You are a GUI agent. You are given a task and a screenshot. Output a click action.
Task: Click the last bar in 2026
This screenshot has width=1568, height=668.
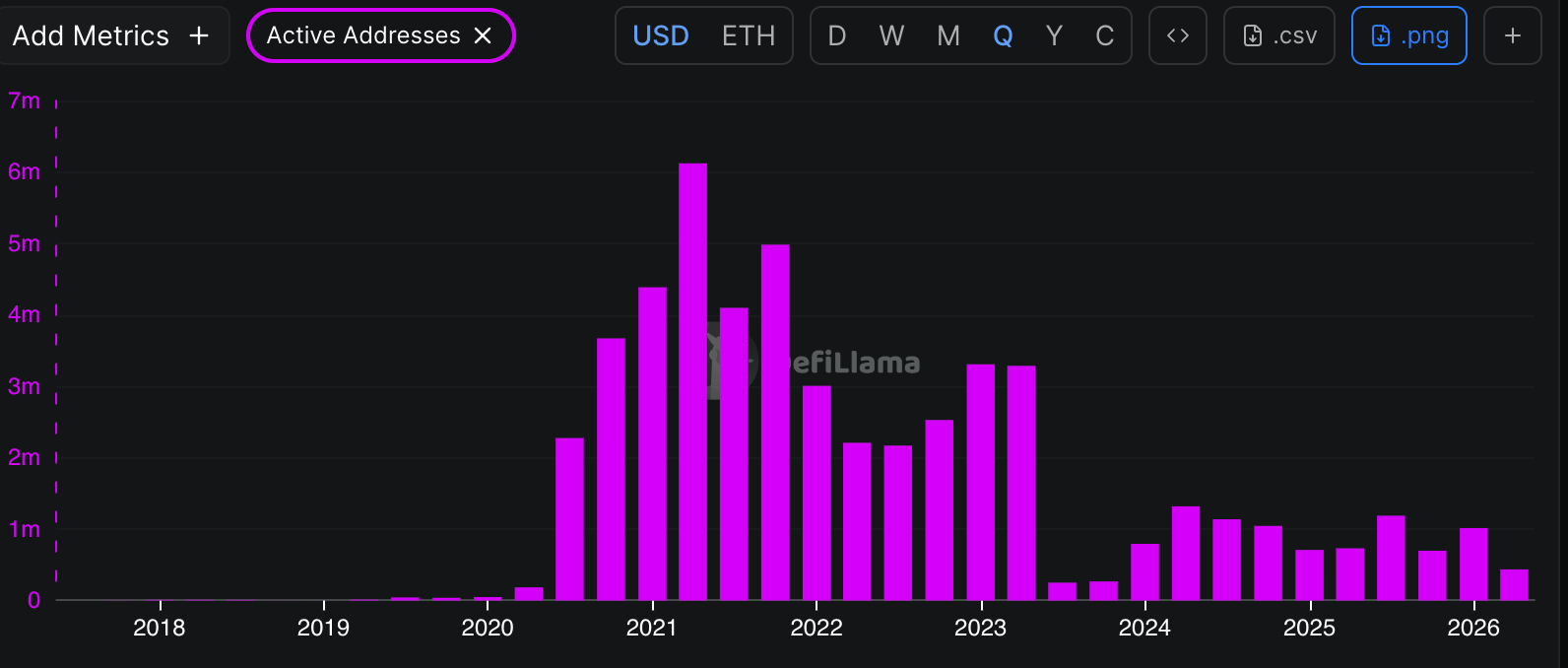1515,584
